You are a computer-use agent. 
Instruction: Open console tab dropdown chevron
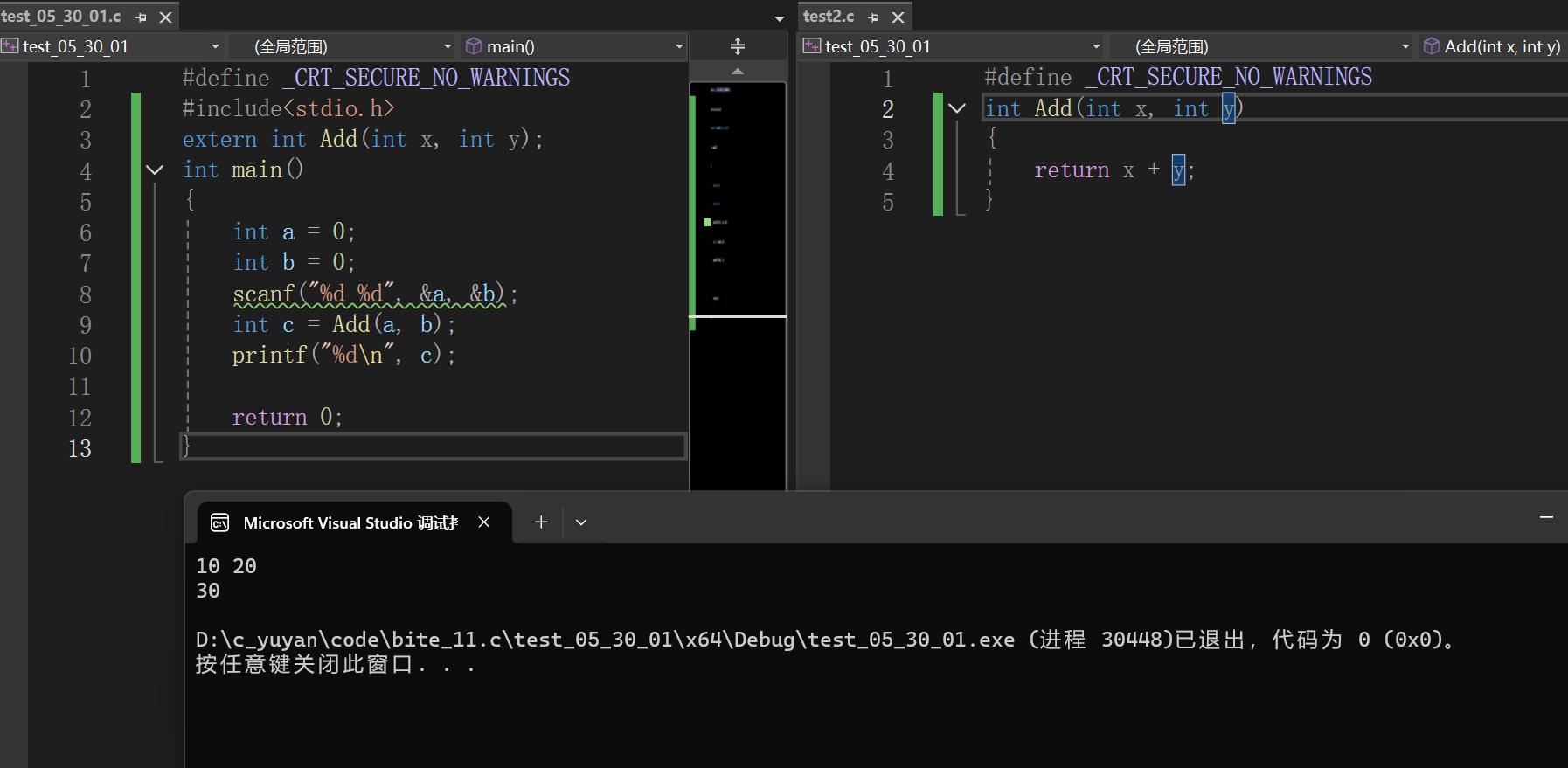pos(581,522)
